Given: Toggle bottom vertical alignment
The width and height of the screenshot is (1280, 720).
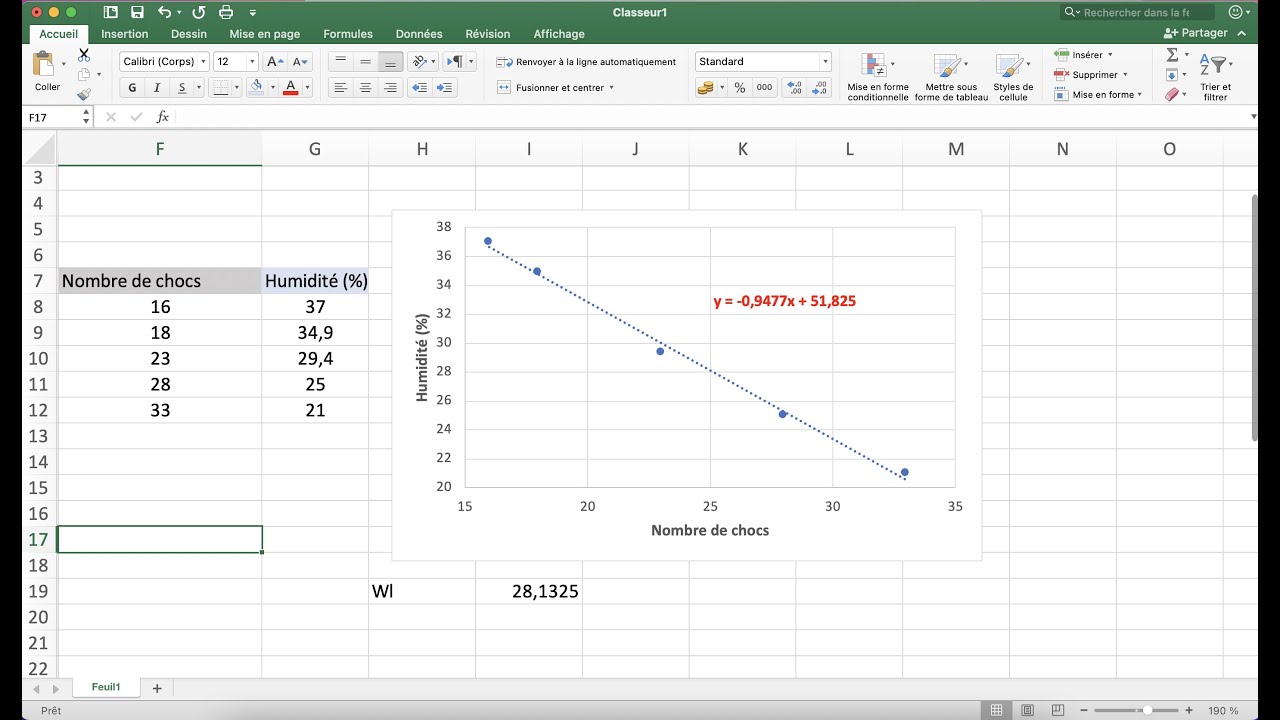Looking at the screenshot, I should [x=390, y=61].
